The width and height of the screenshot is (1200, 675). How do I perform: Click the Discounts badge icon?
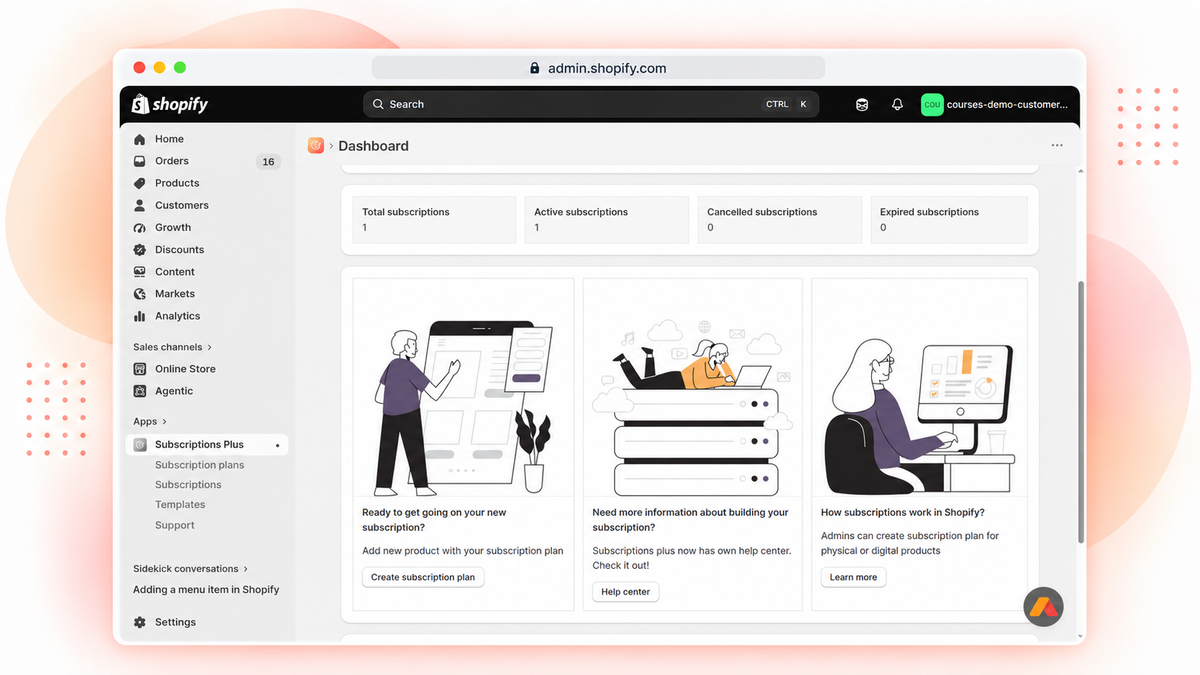click(140, 250)
